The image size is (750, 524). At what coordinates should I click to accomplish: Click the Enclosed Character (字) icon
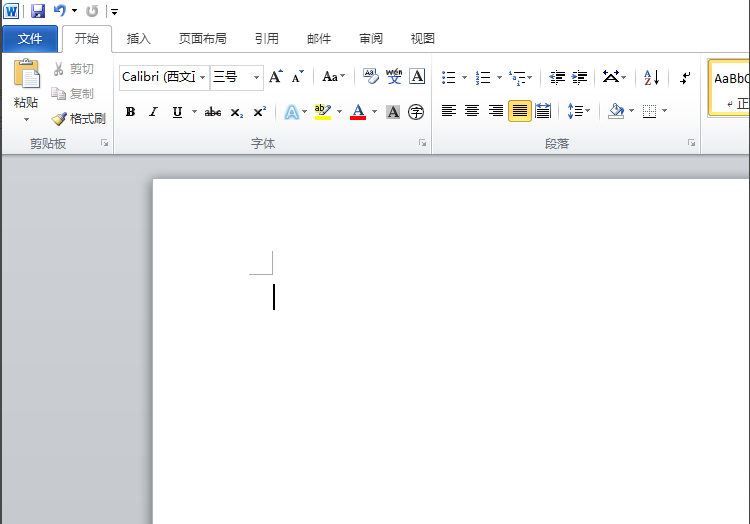pyautogui.click(x=416, y=112)
